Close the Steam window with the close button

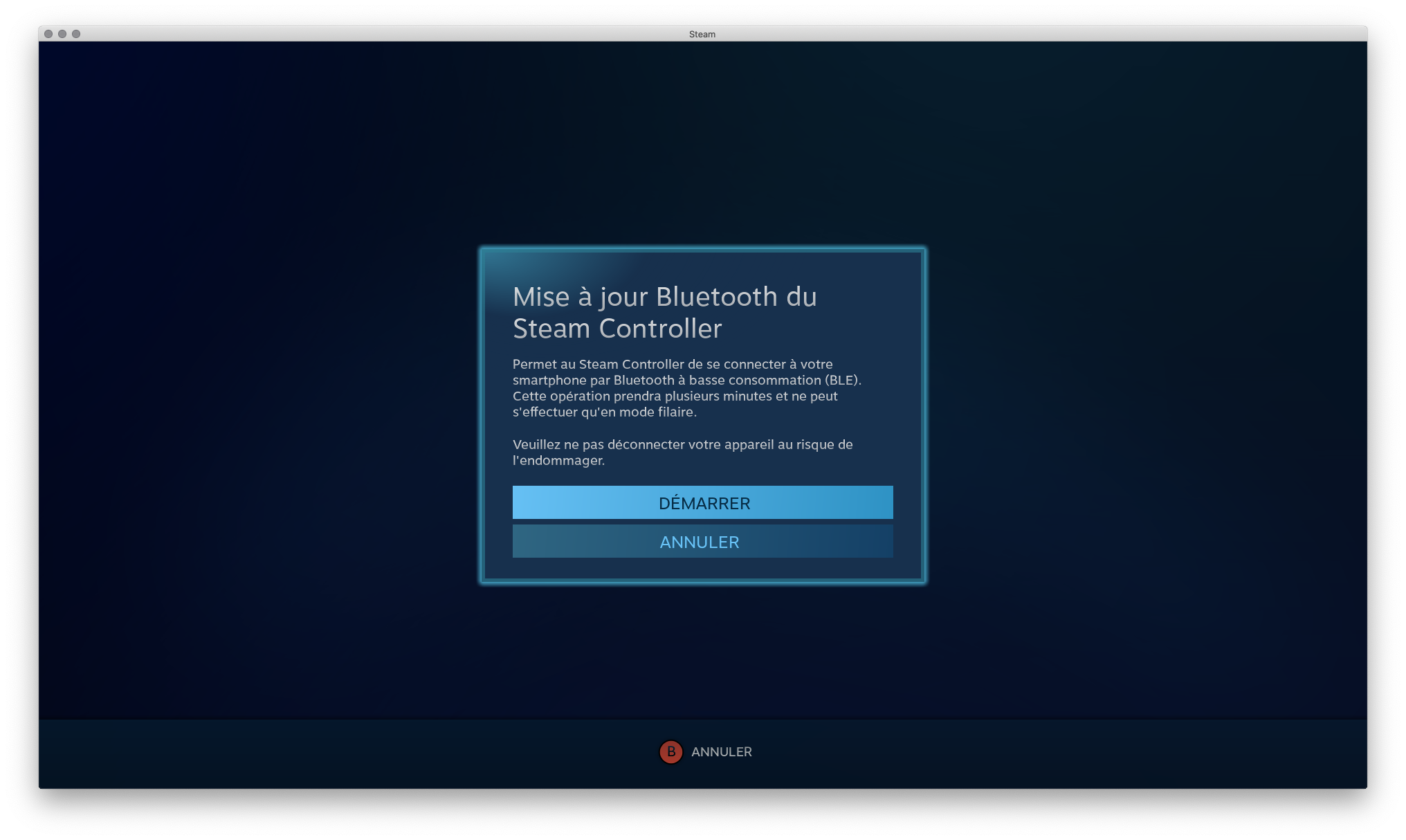48,34
